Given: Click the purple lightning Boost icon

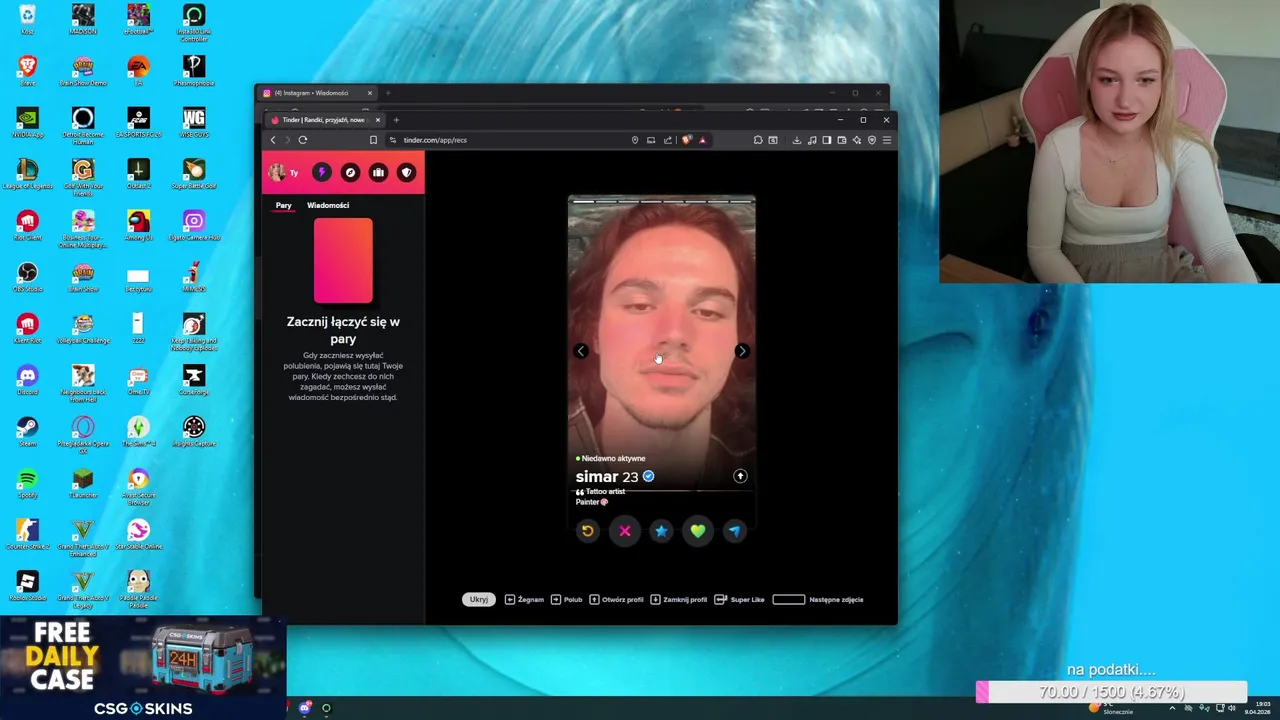Looking at the screenshot, I should [321, 172].
